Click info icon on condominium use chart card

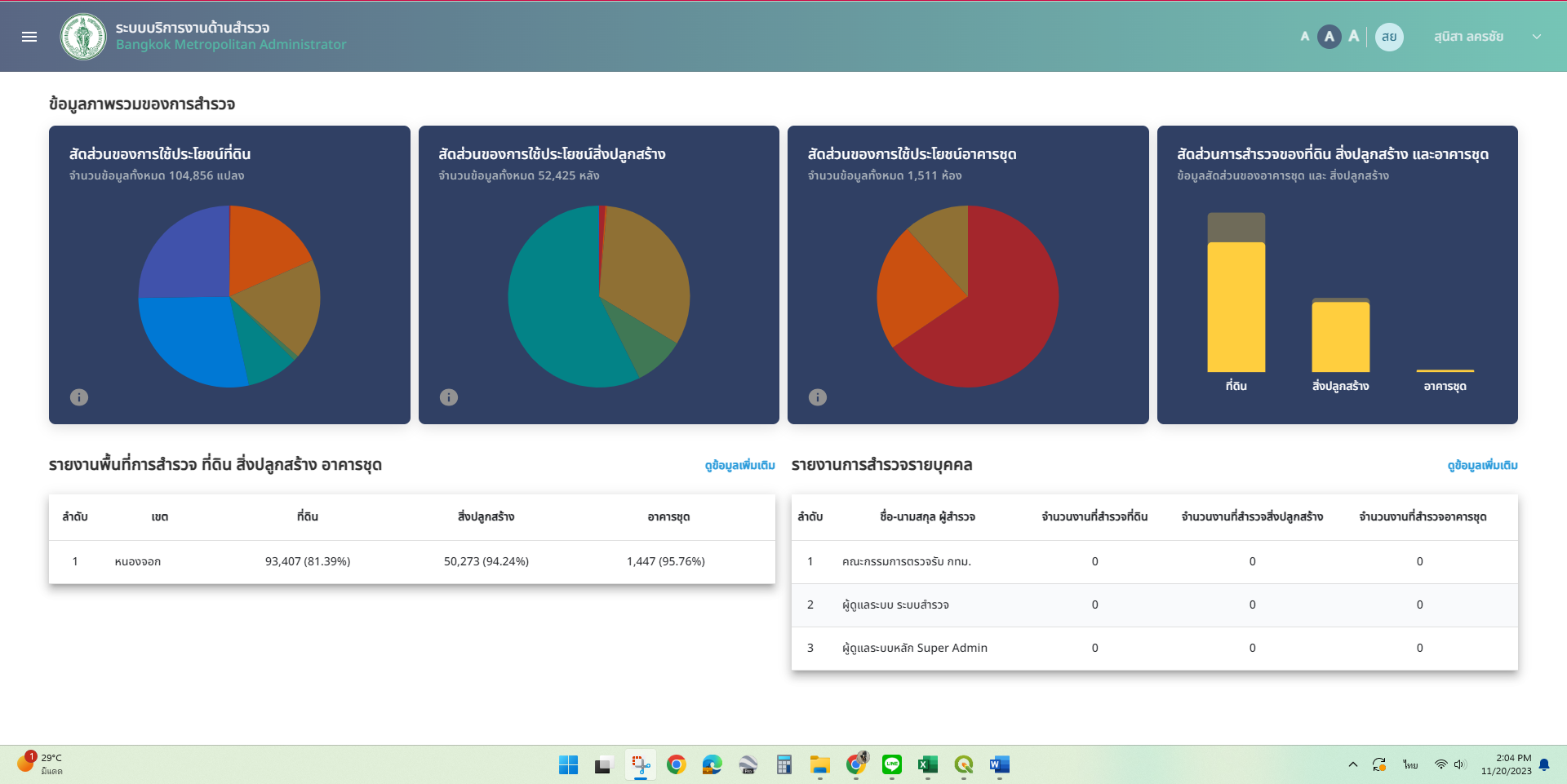click(818, 397)
